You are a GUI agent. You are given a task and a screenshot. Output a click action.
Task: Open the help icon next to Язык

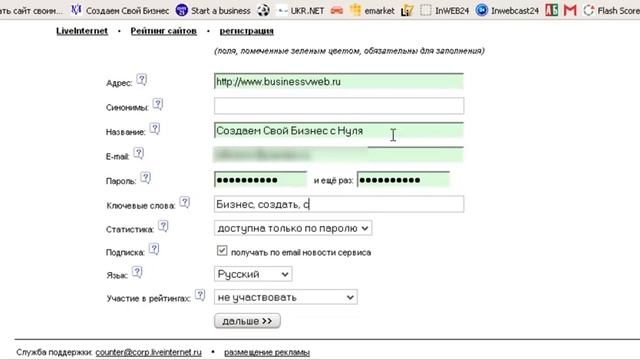[x=137, y=272]
